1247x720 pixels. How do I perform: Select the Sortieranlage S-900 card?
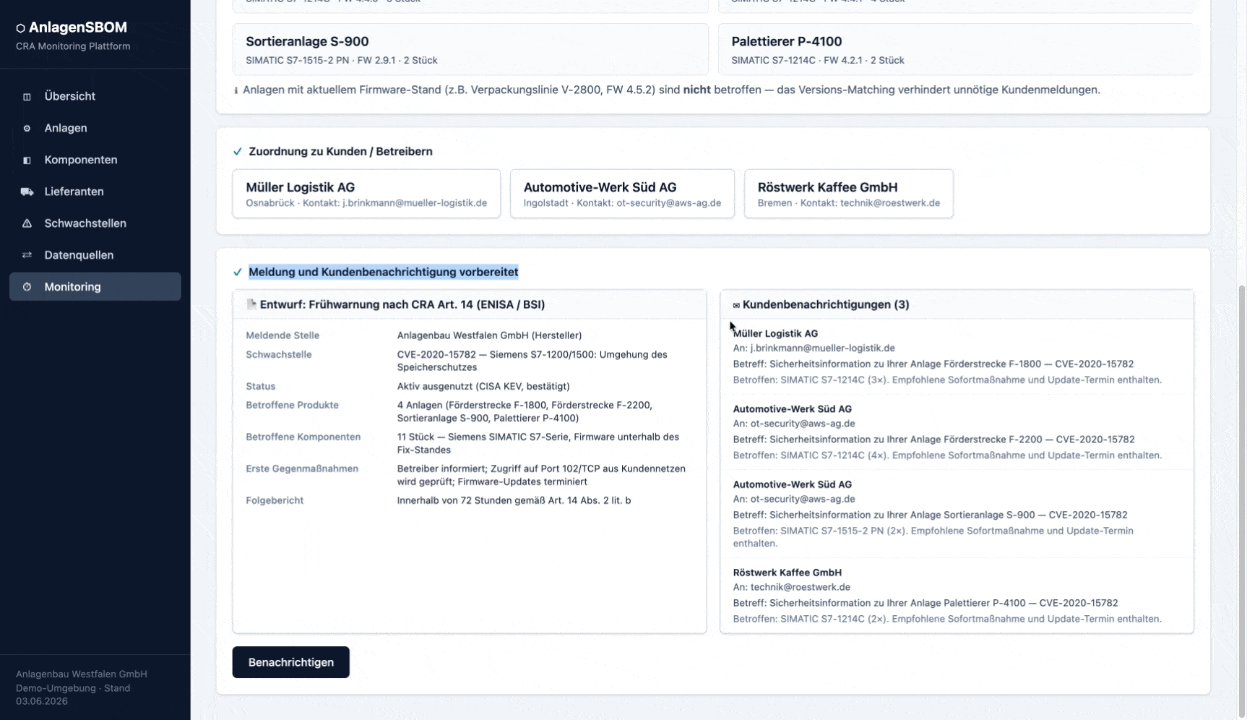point(470,50)
